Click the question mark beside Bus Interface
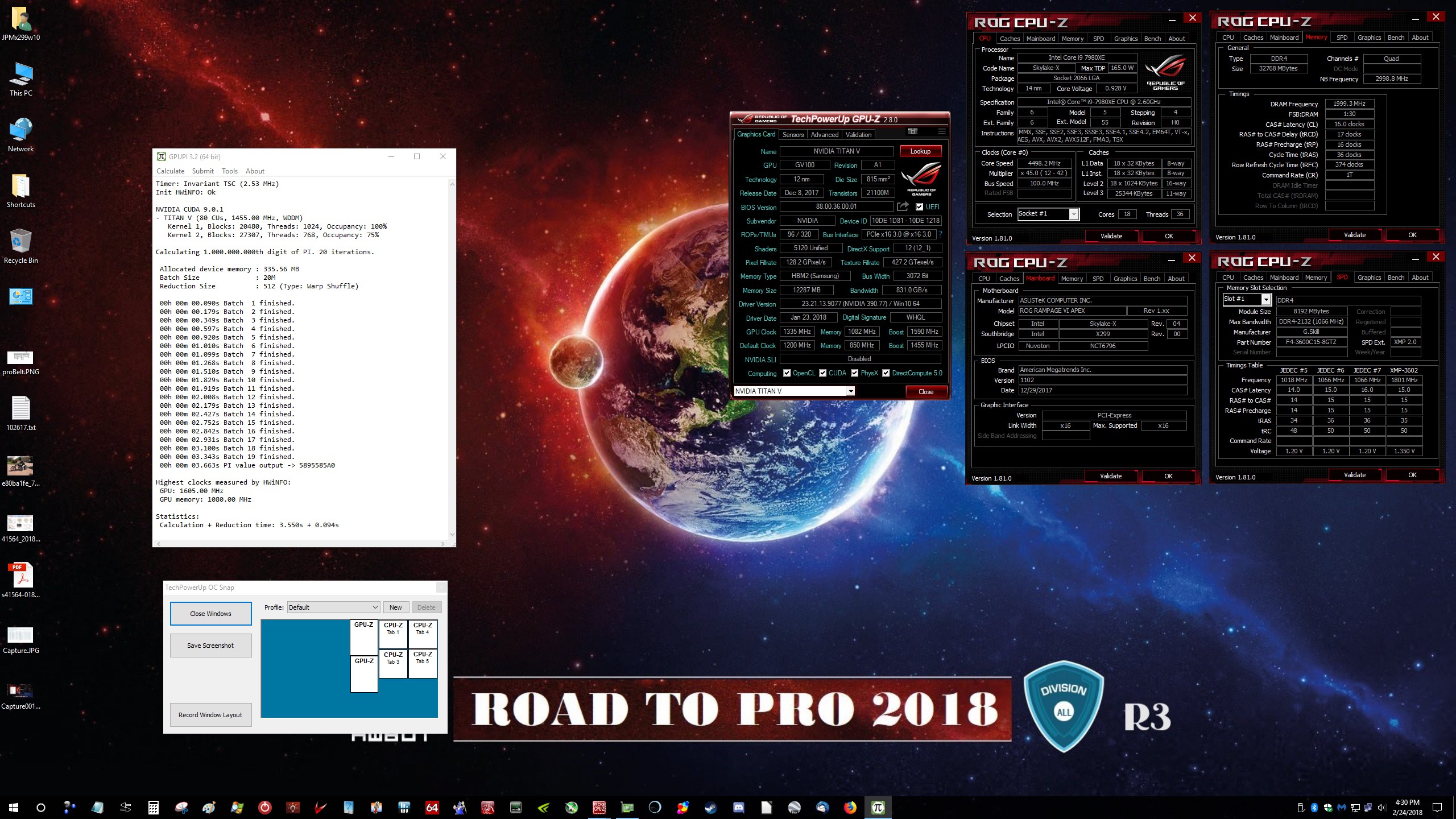1456x819 pixels. click(x=941, y=234)
